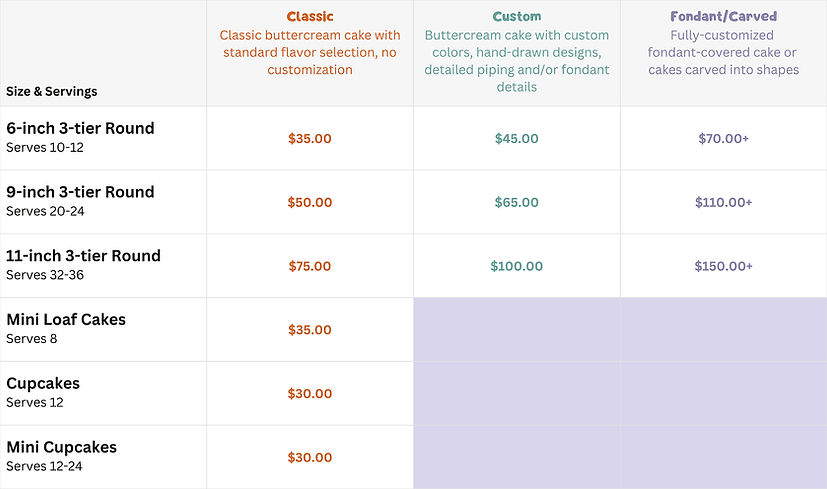
Task: Click the $100.00 Custom price
Action: coord(517,267)
